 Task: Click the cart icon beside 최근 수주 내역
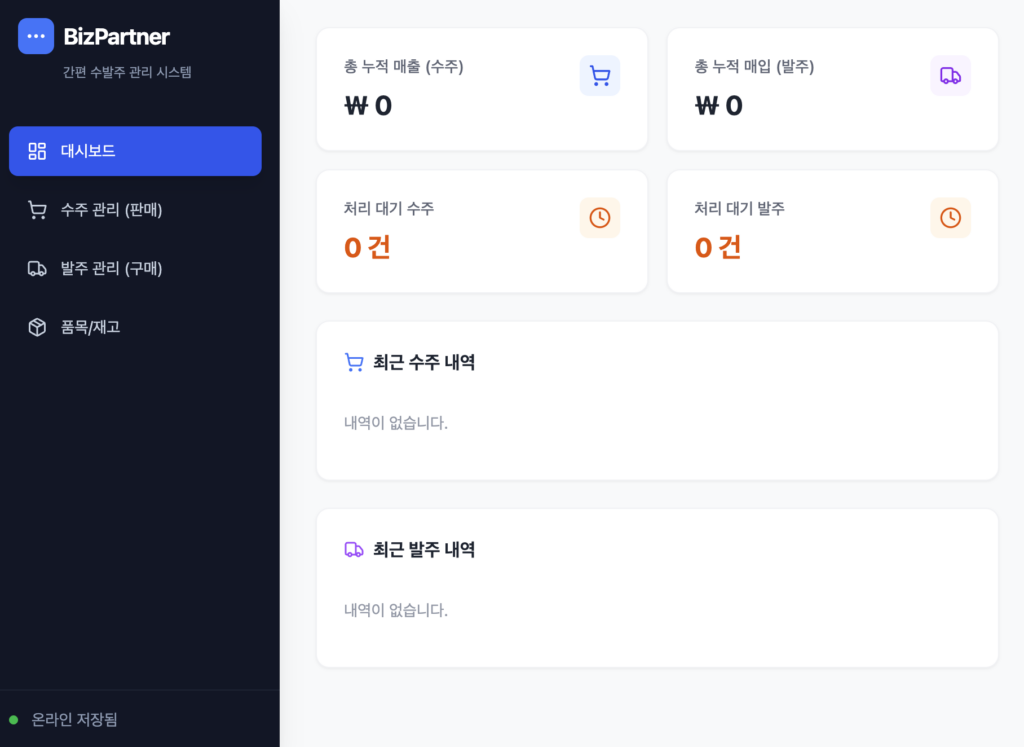pyautogui.click(x=354, y=362)
